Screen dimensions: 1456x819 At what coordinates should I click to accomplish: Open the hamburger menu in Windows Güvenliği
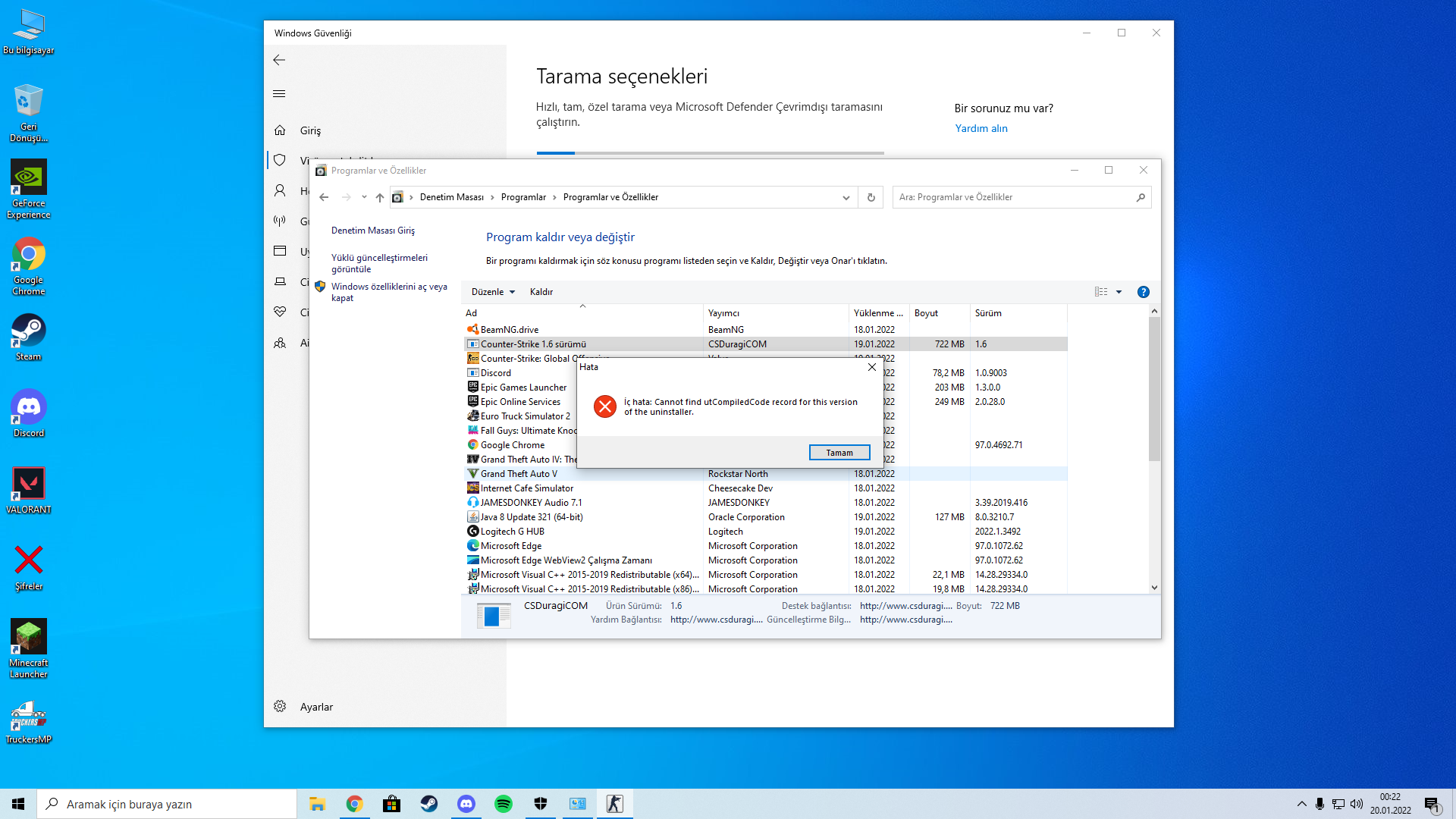point(279,94)
